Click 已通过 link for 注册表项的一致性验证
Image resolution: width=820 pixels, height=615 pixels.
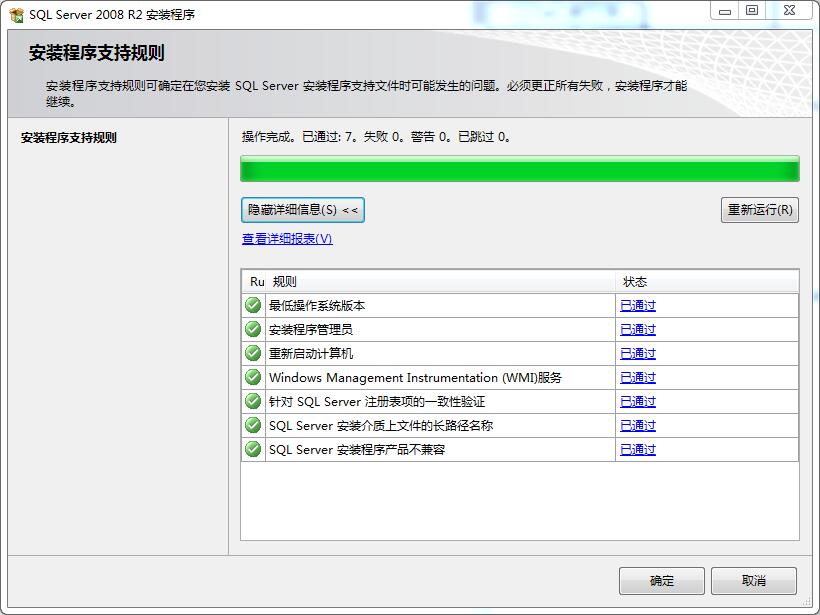pos(637,402)
